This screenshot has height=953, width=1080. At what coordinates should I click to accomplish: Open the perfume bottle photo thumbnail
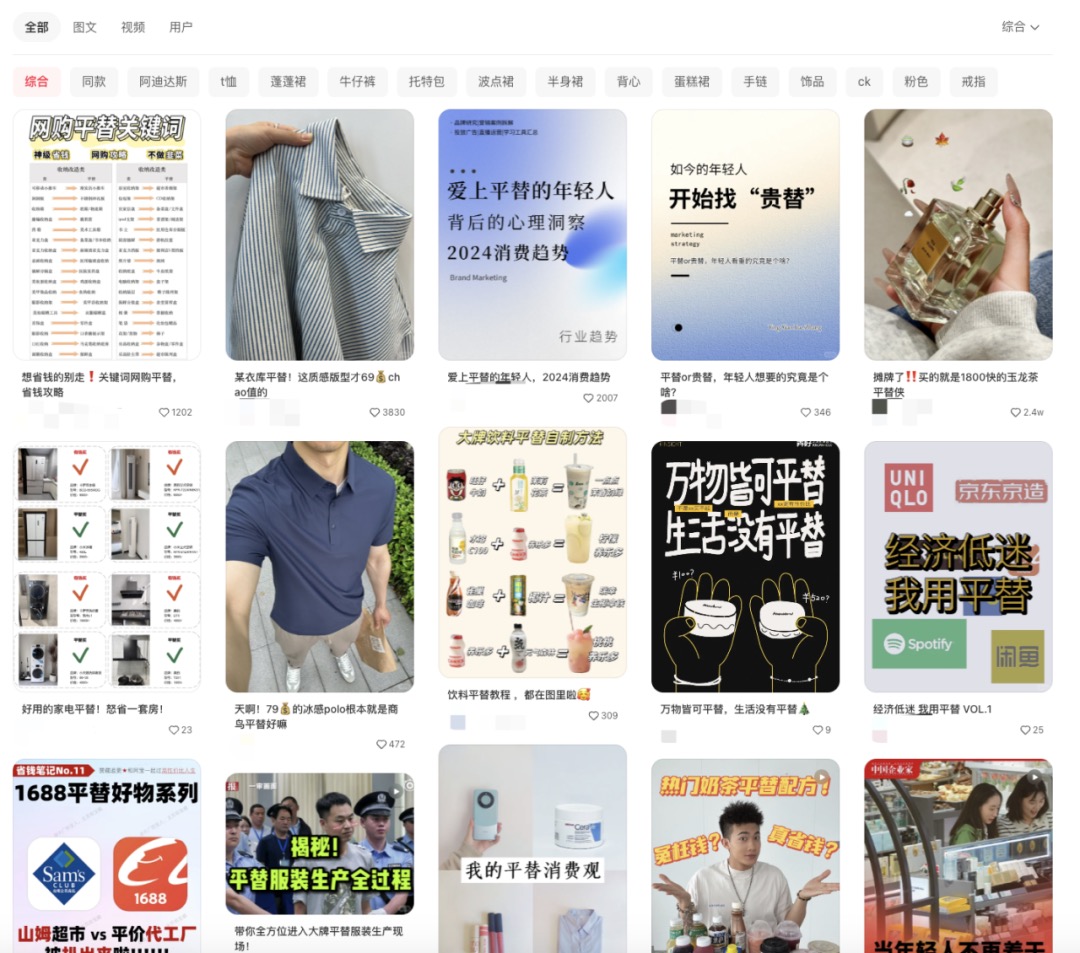click(958, 235)
